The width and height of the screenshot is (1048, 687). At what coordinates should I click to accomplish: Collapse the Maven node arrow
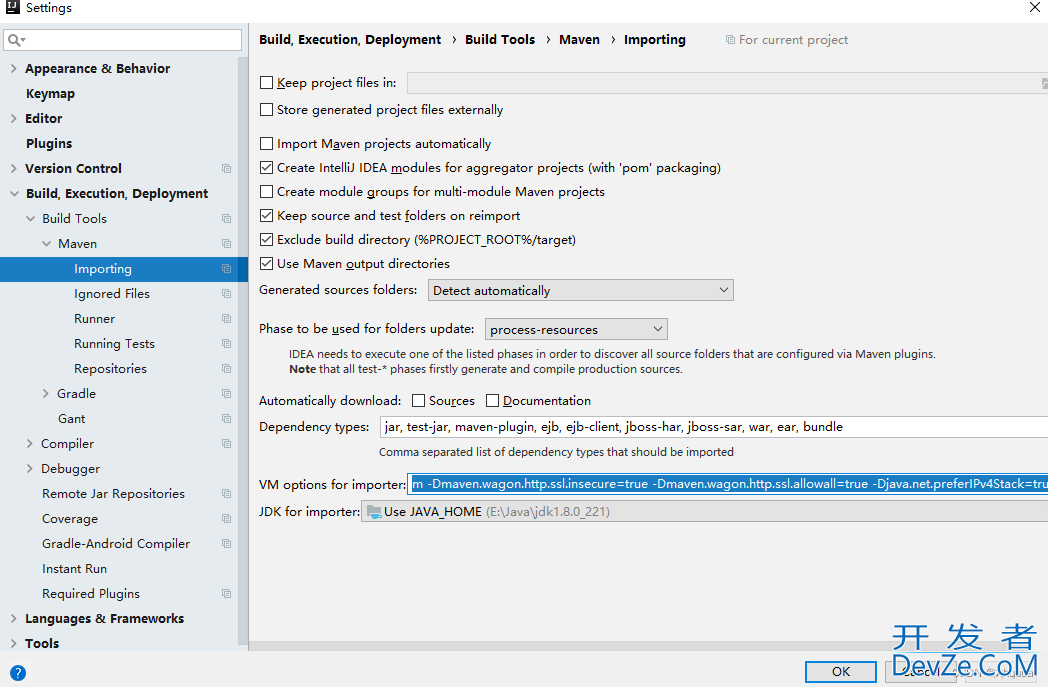(x=46, y=244)
